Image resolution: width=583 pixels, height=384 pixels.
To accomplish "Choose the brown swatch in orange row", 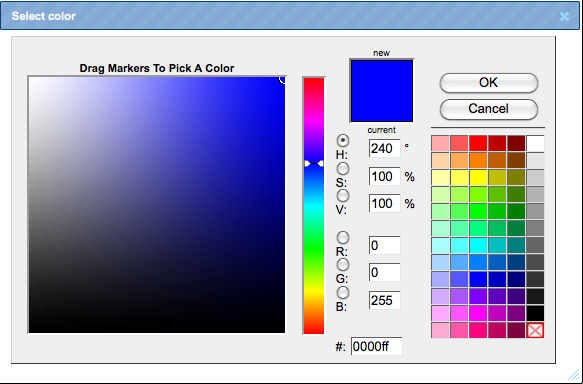I will pyautogui.click(x=516, y=161).
